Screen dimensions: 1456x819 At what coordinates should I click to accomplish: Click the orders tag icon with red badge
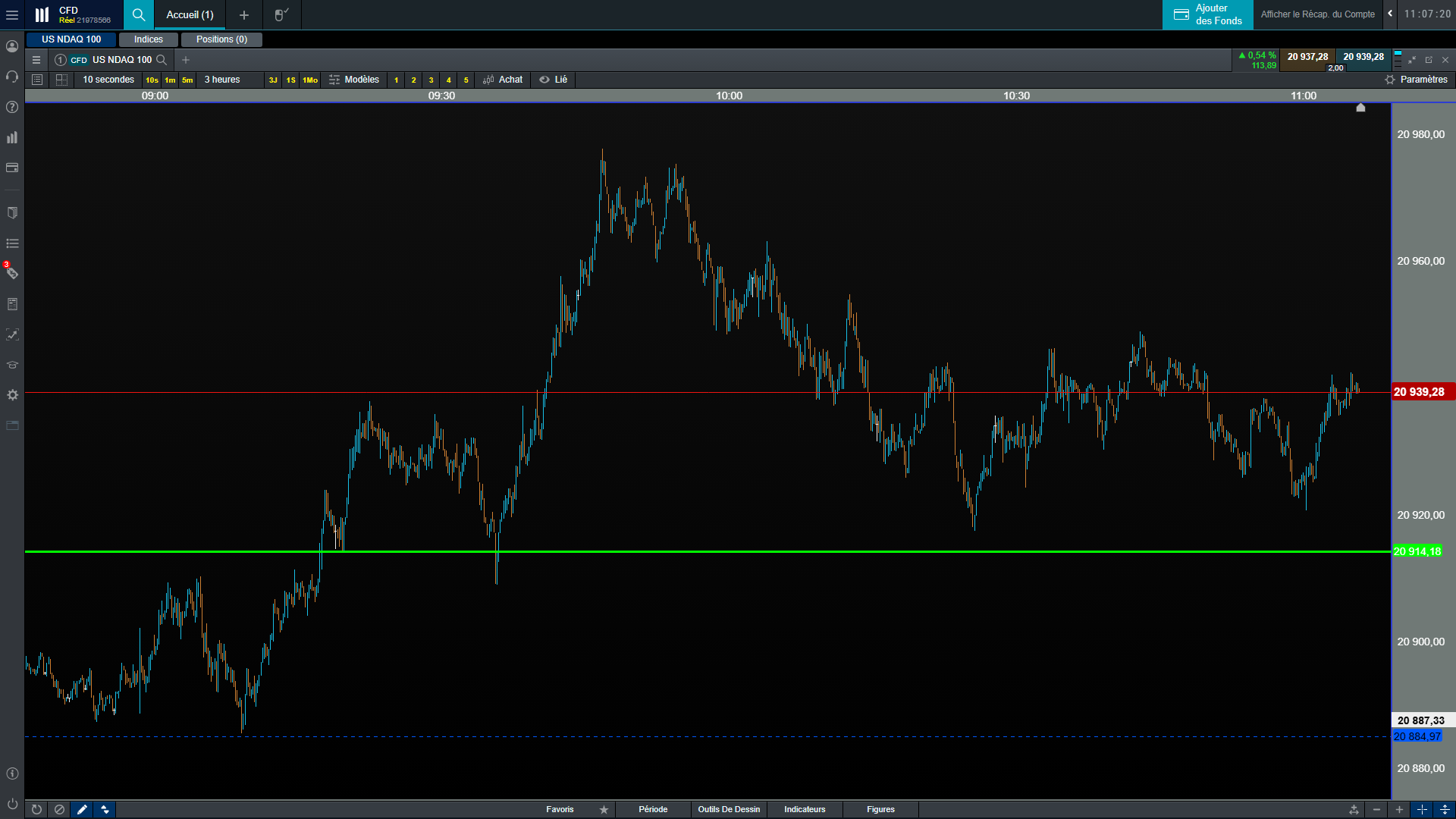12,273
